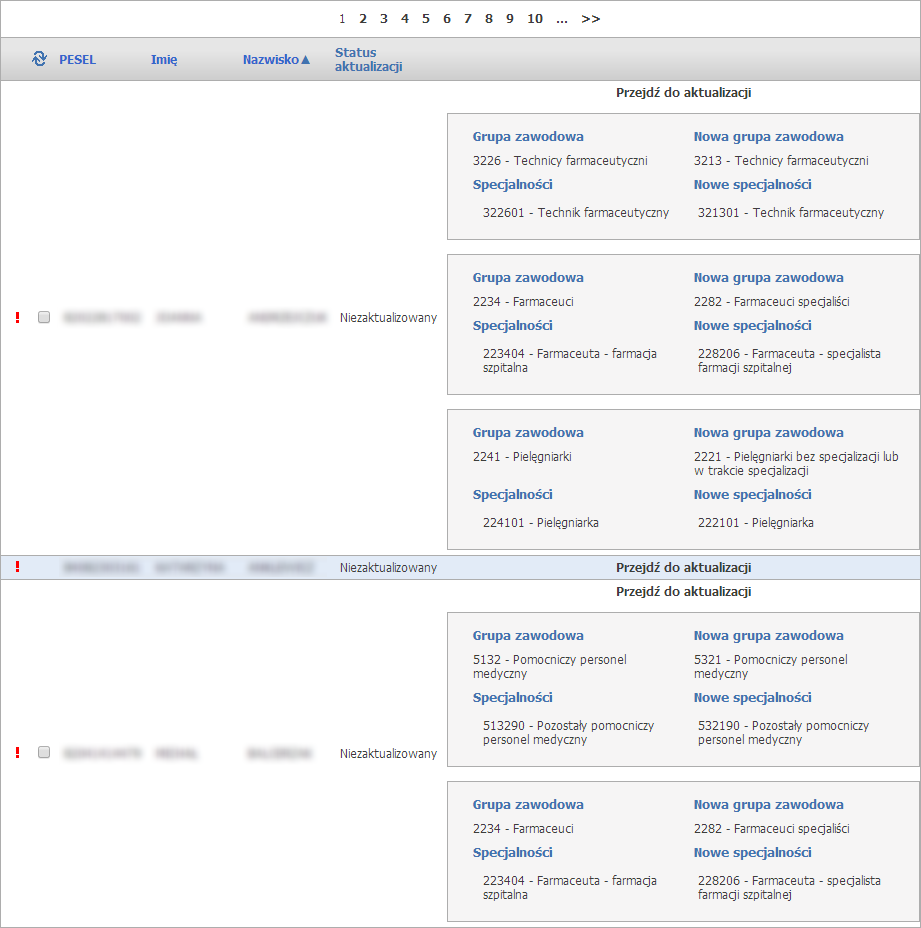
Task: Click the red exclamation mark in first row
Action: point(17,318)
